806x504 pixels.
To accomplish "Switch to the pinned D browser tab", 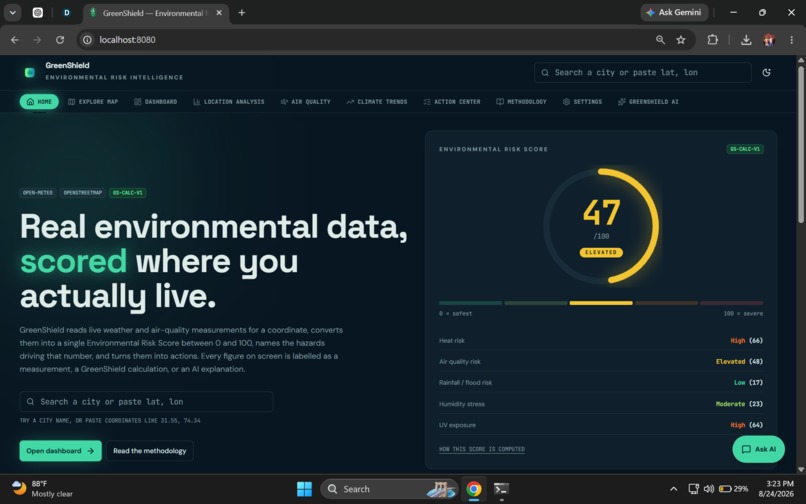I will 66,13.
